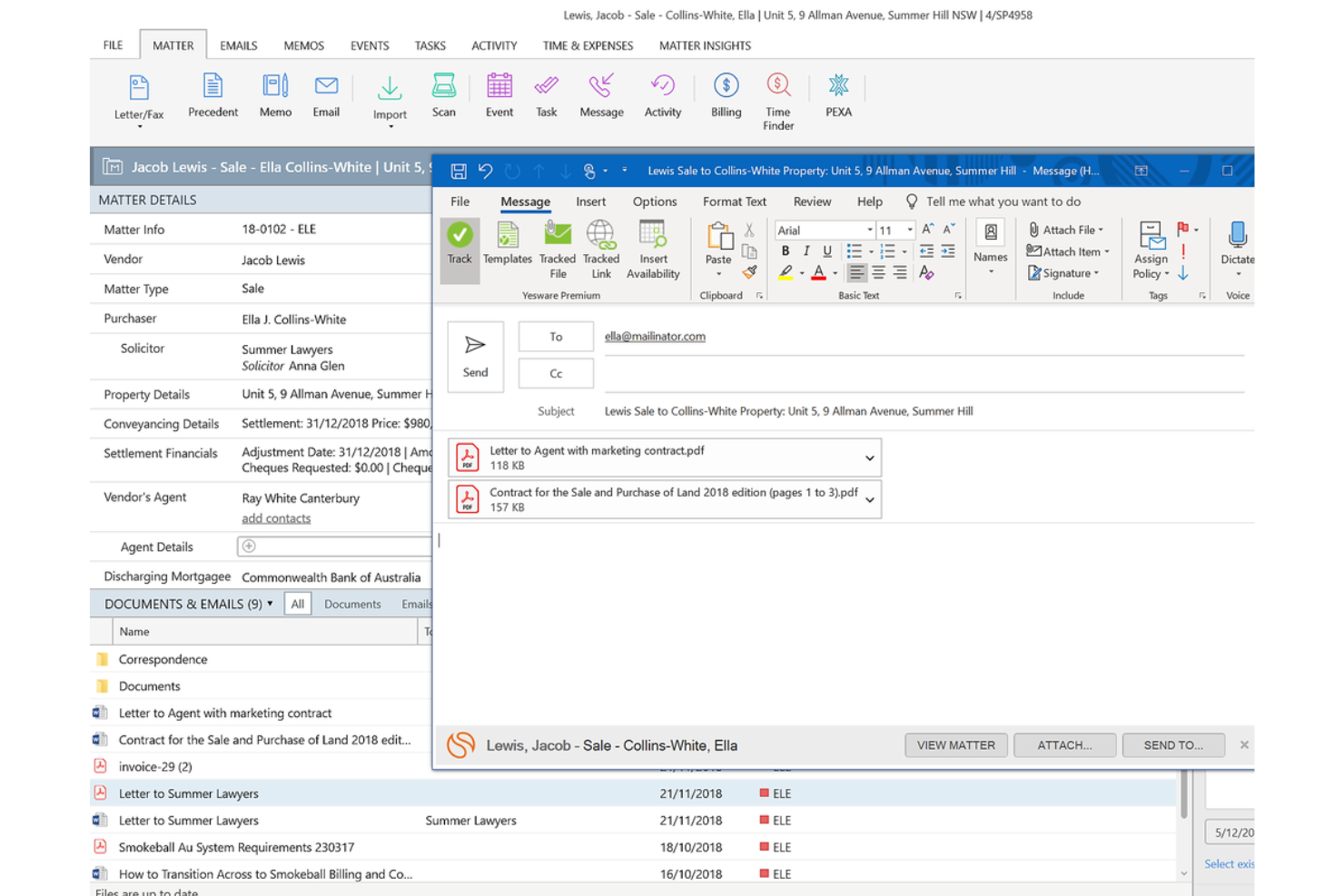Launch the Time Finder
The image size is (1344, 896).
[778, 102]
